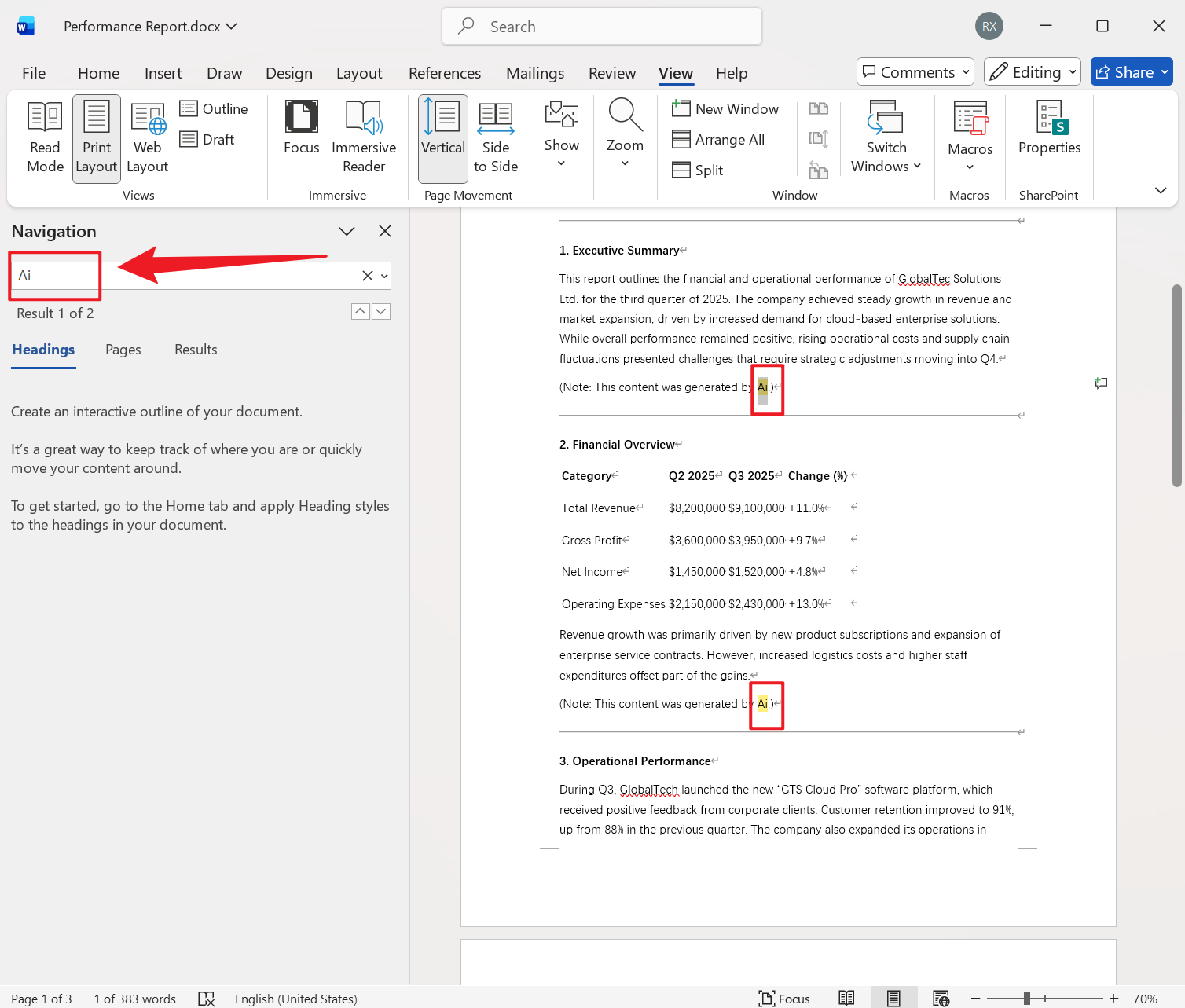
Task: Click the '2. Financial Overview' heading
Action: [x=617, y=445]
